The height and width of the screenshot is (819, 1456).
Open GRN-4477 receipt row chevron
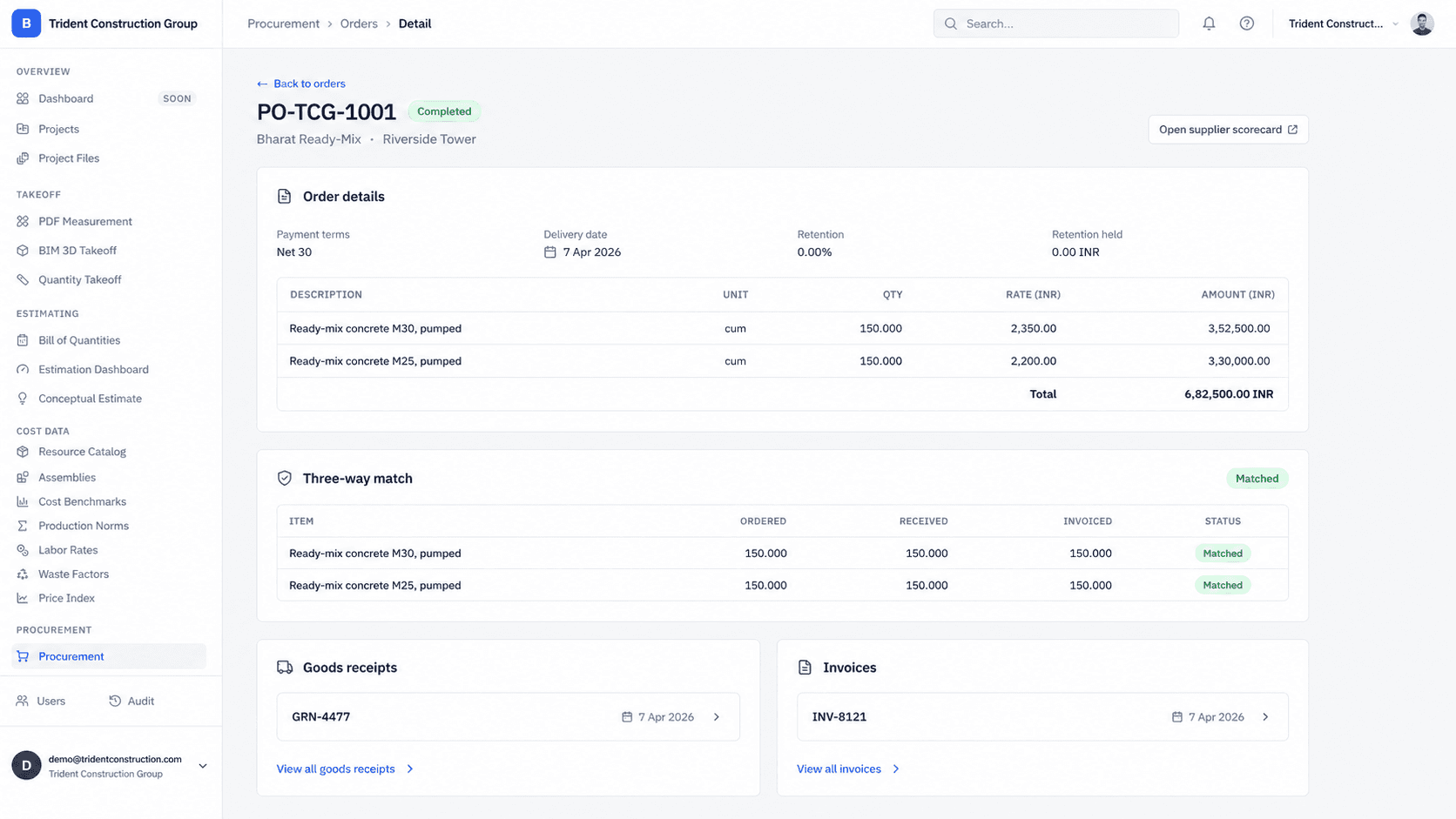click(x=717, y=717)
